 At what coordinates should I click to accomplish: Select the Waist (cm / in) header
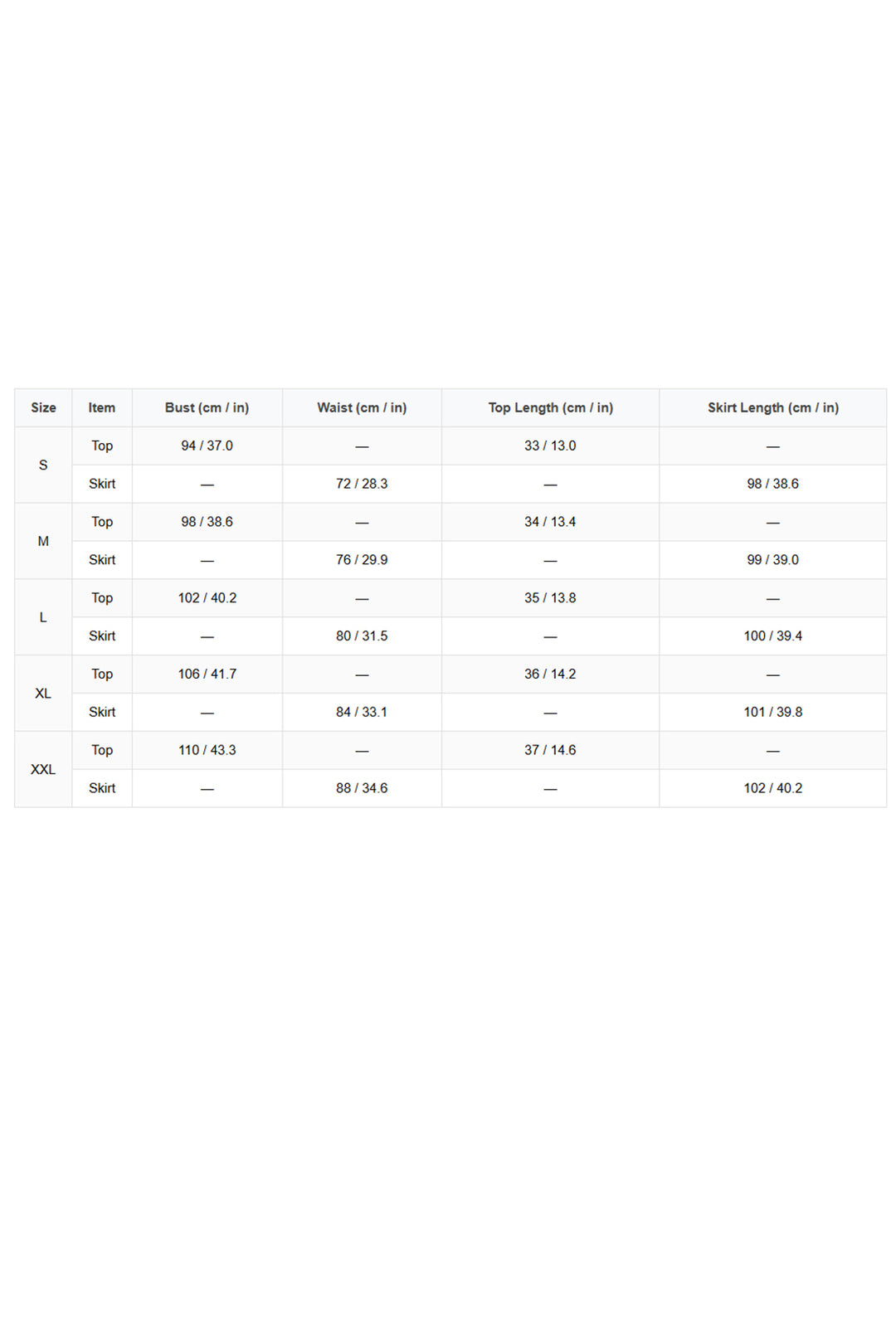tap(362, 407)
